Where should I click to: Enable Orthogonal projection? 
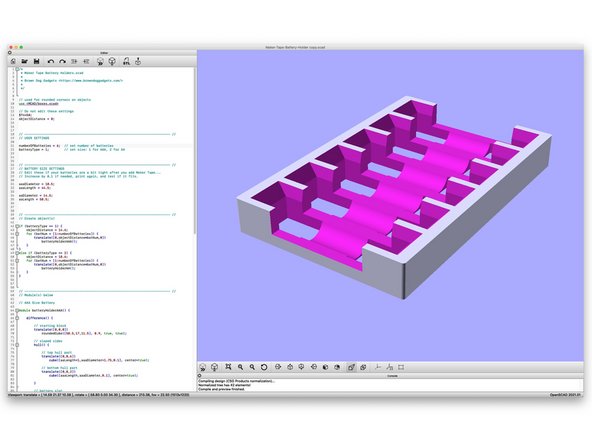click(363, 367)
